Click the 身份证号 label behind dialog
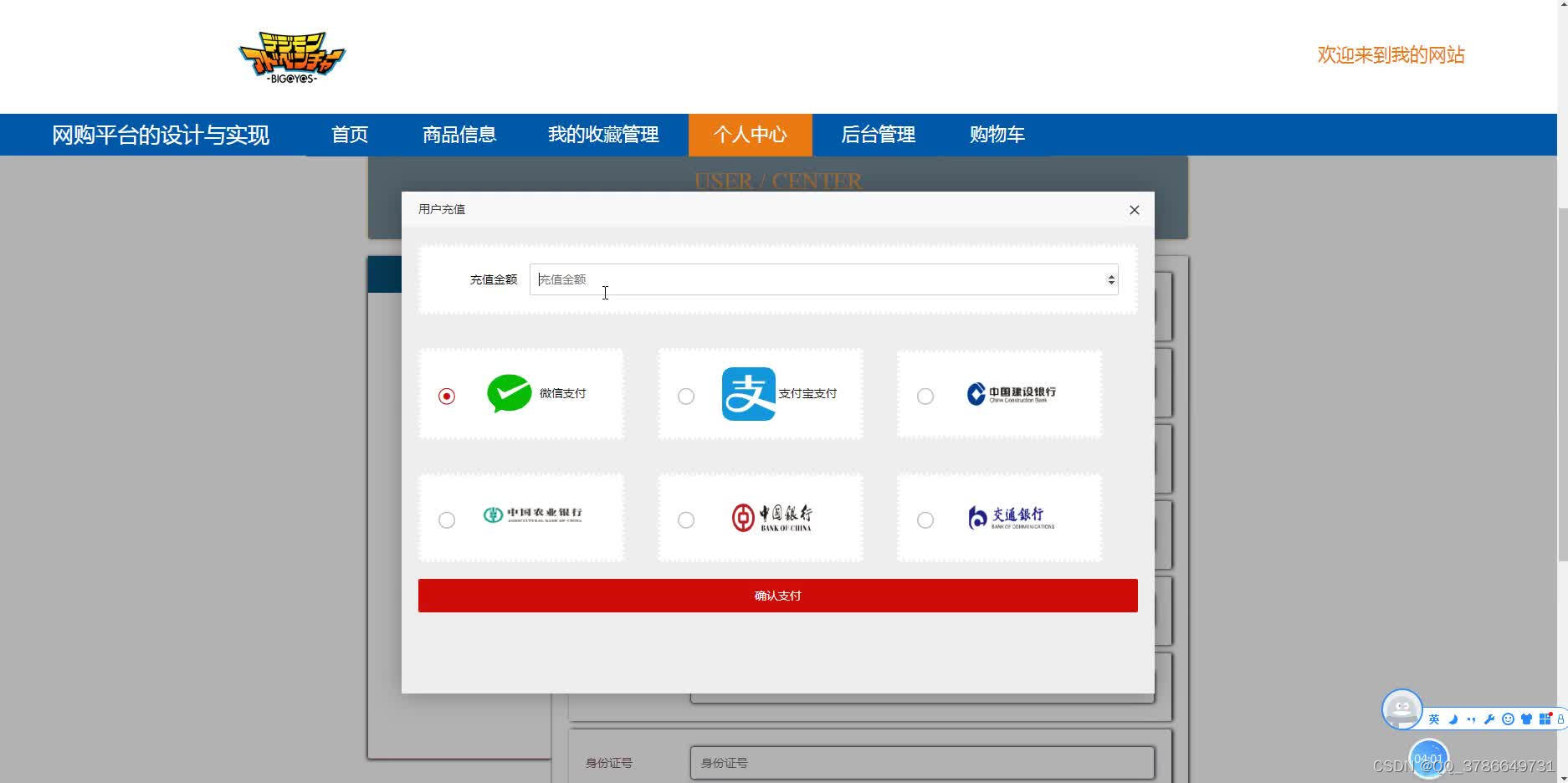Image resolution: width=1568 pixels, height=783 pixels. coord(609,763)
